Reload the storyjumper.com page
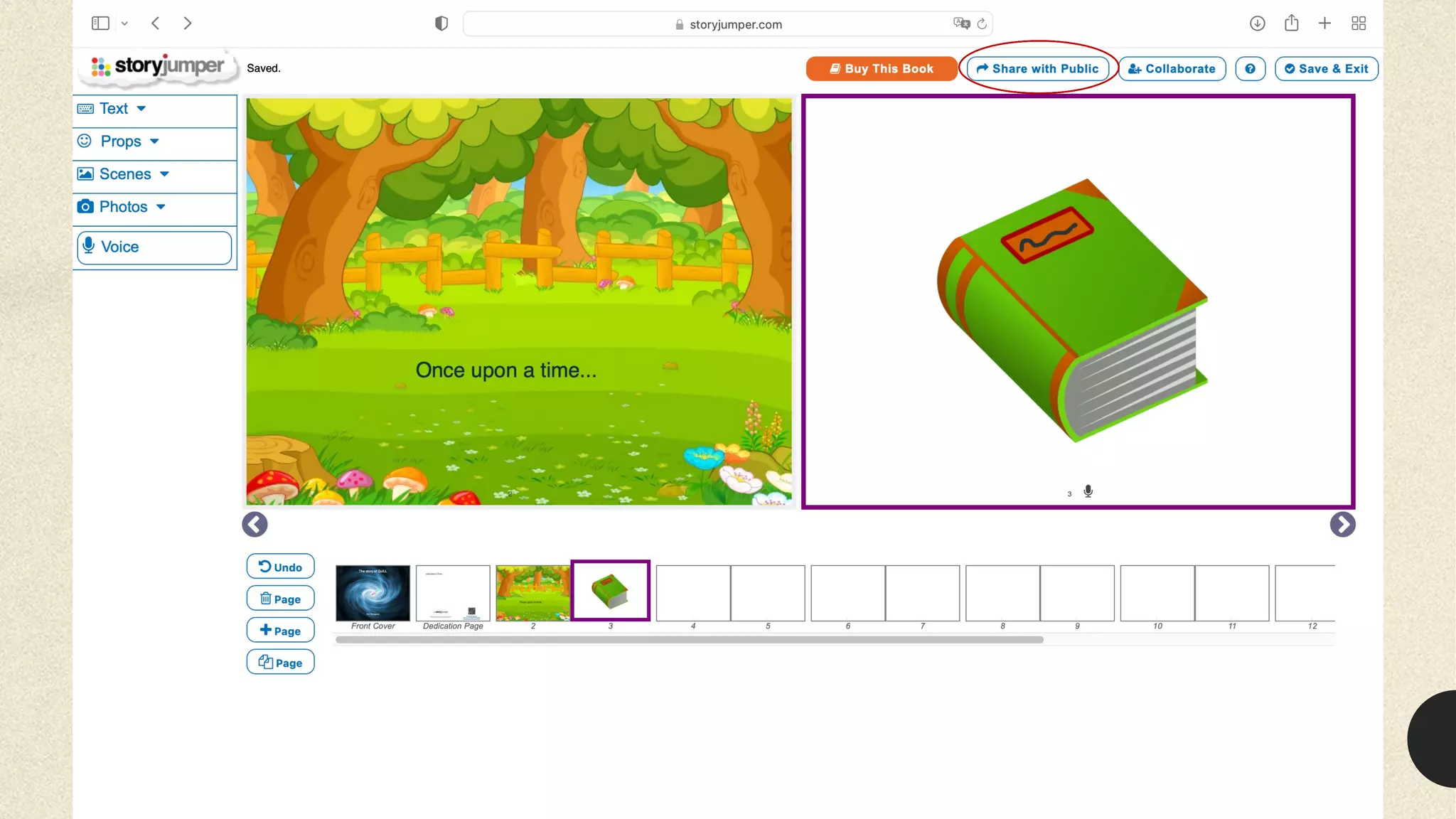Image resolution: width=1456 pixels, height=819 pixels. pyautogui.click(x=982, y=24)
